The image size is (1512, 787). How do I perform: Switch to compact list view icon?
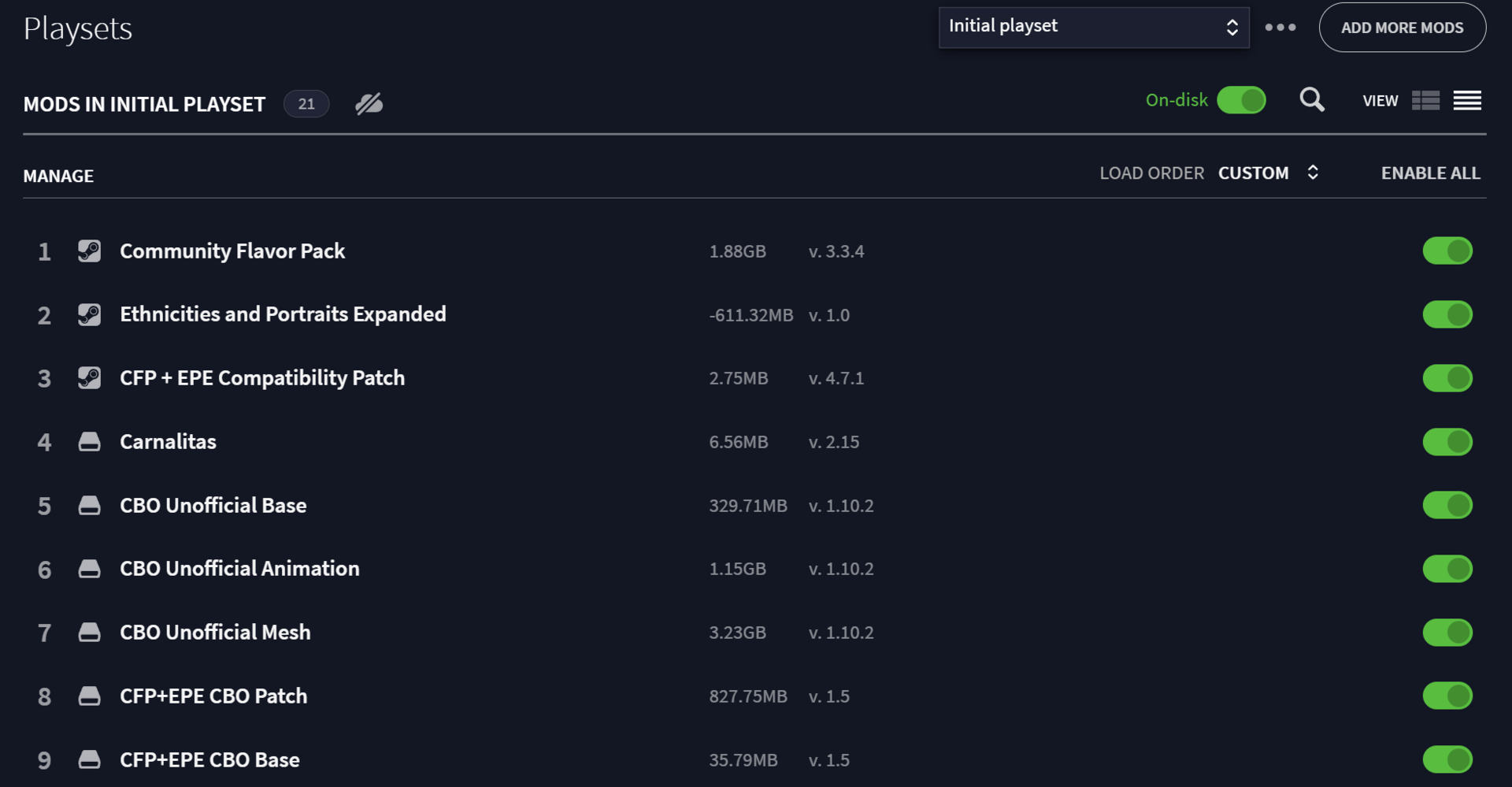coord(1467,101)
